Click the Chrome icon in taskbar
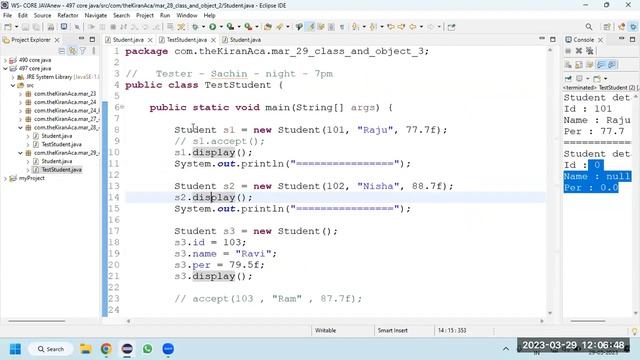Viewport: 640px width, 360px height. tap(106, 349)
